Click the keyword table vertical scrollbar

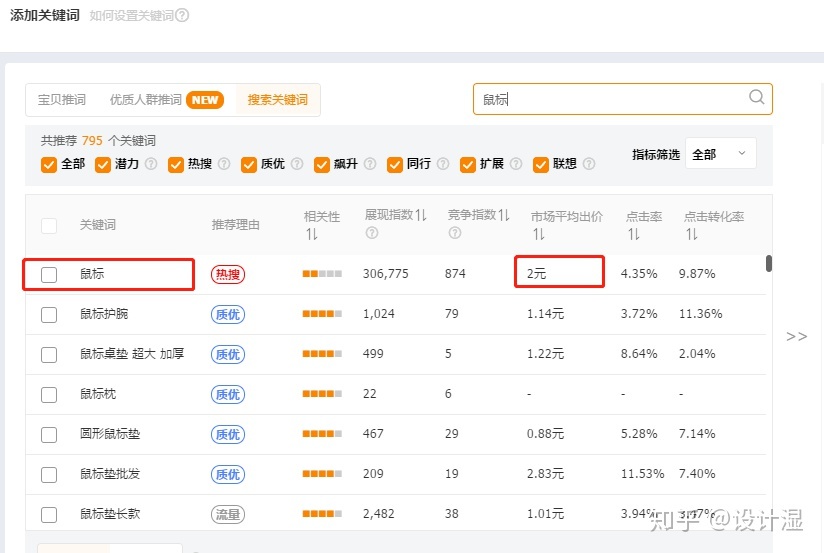pos(769,263)
